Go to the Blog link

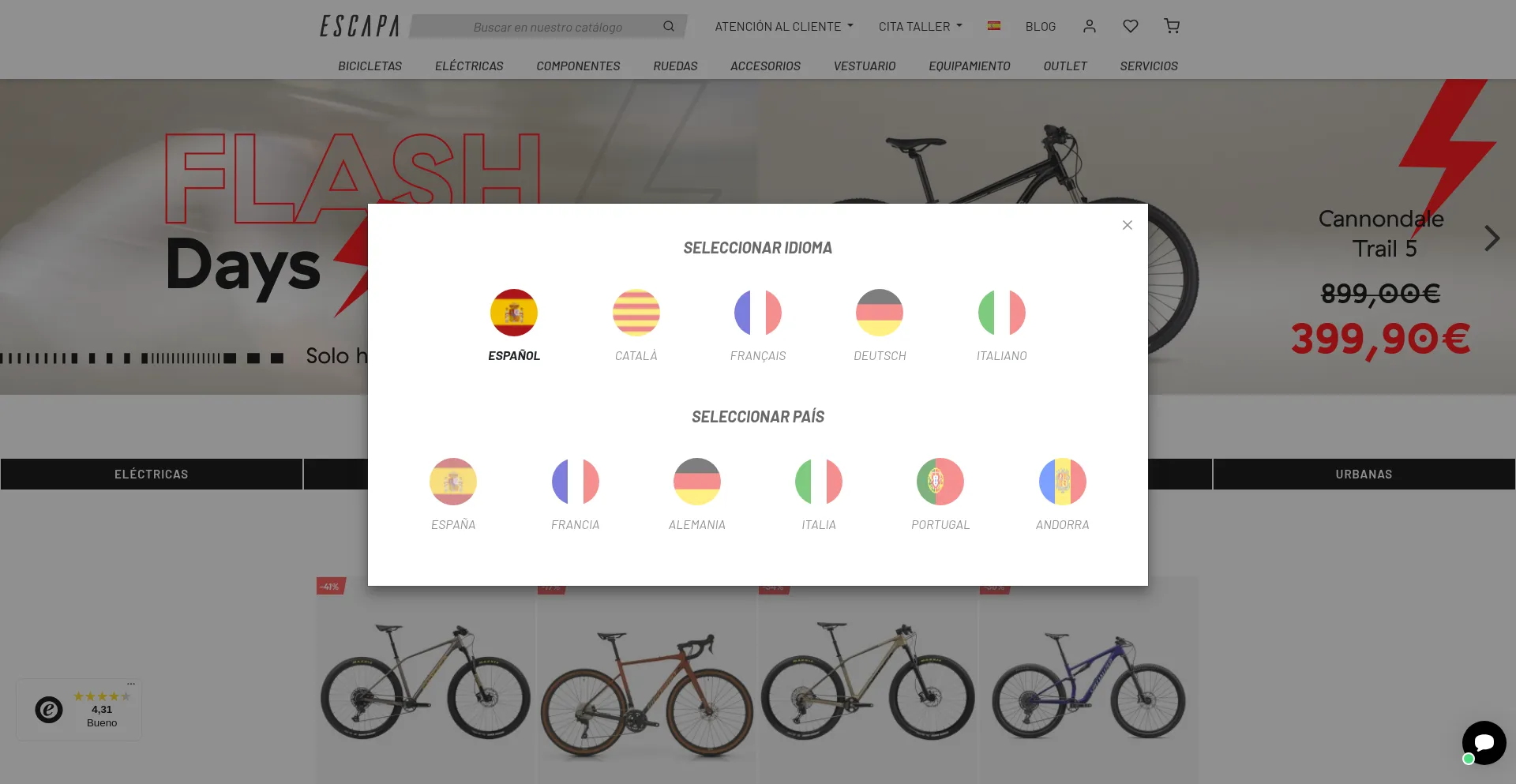coord(1041,26)
